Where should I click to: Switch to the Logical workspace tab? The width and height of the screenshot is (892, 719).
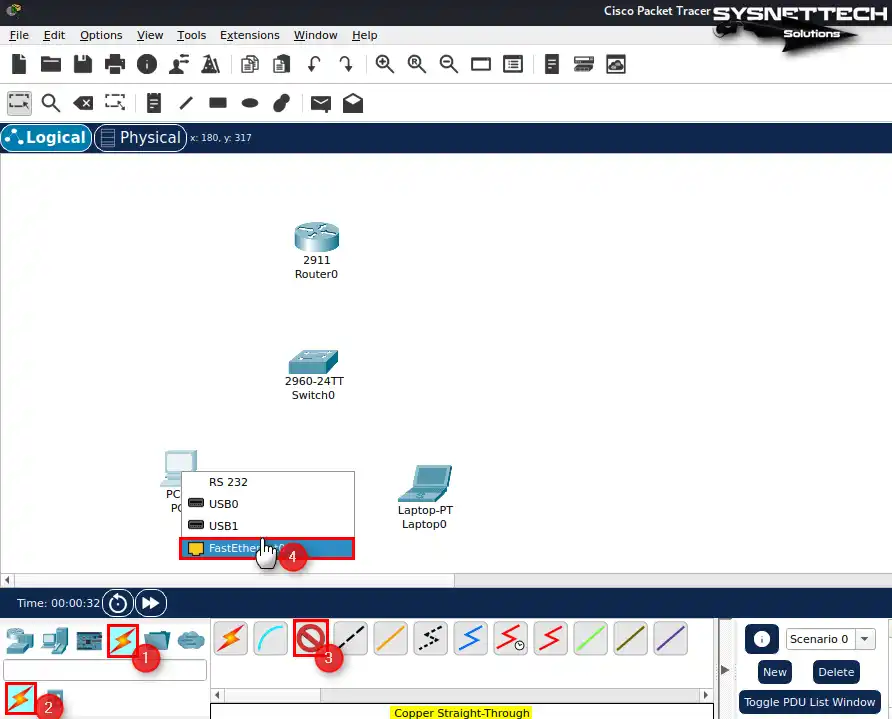[x=46, y=138]
